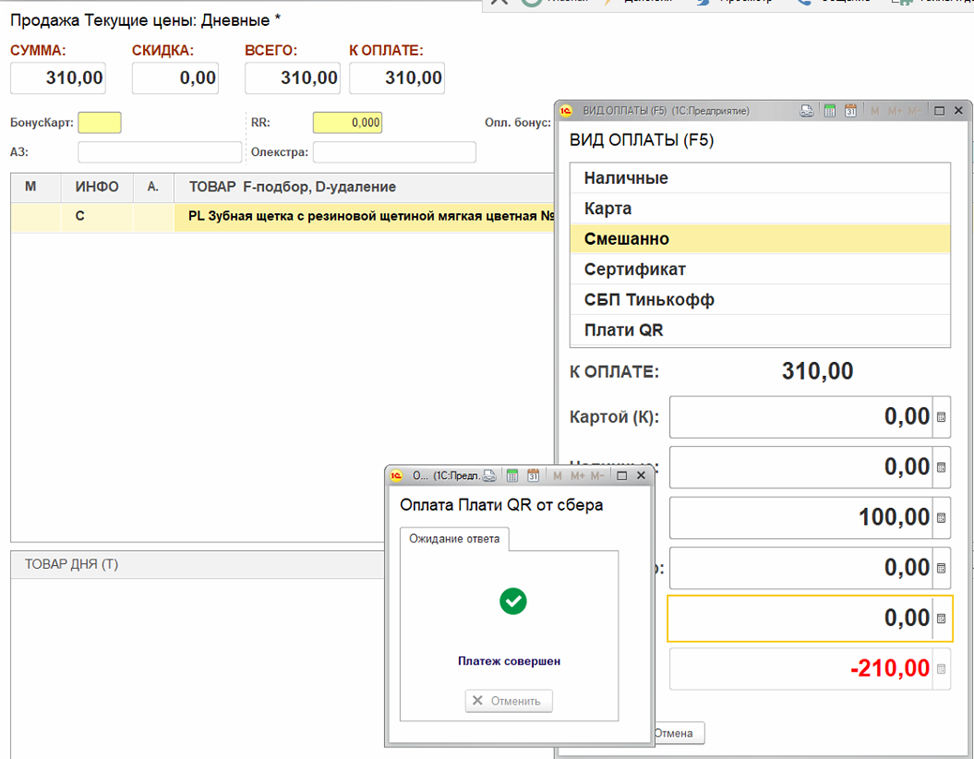
Task: Switch to Ожидание ответа tab
Action: (455, 539)
